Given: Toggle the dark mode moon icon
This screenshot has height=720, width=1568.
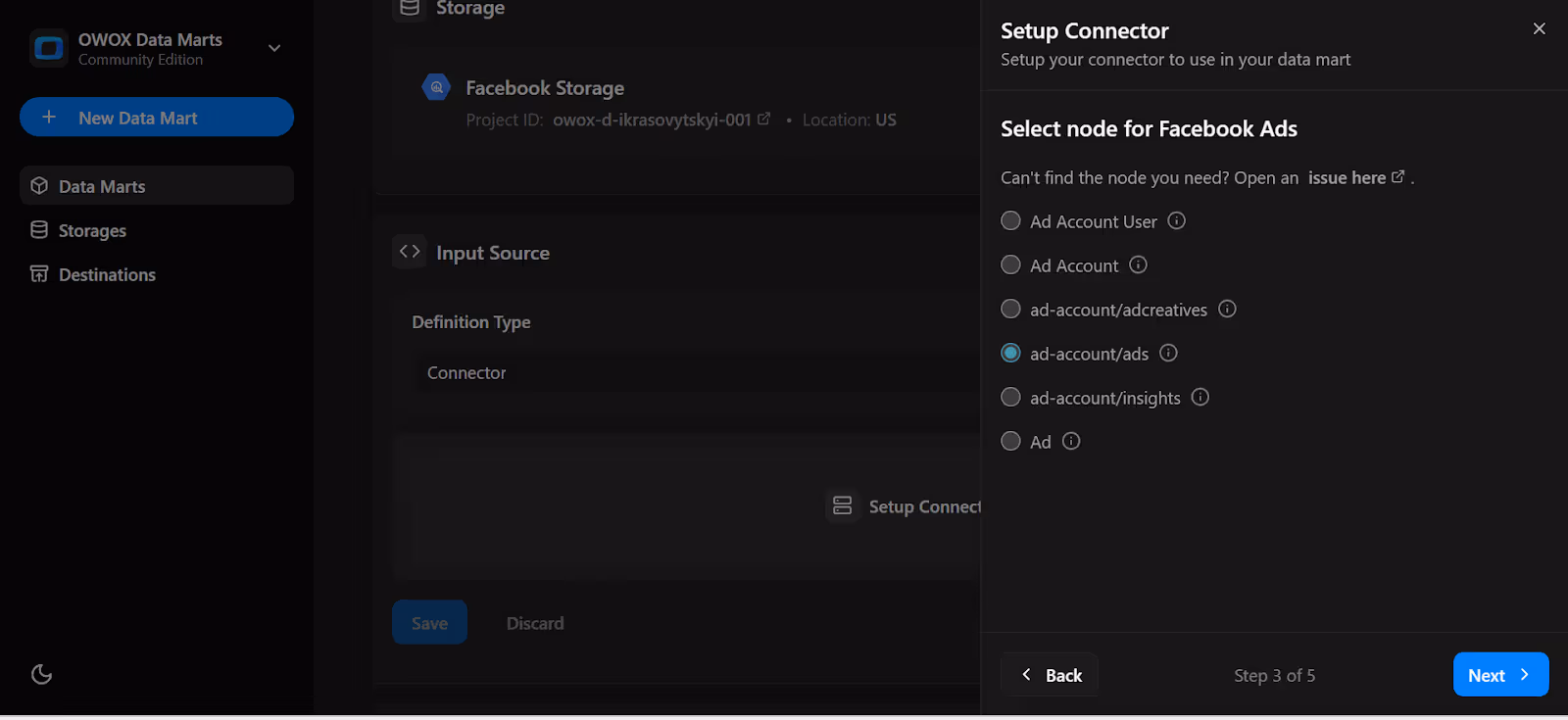Looking at the screenshot, I should pos(41,674).
